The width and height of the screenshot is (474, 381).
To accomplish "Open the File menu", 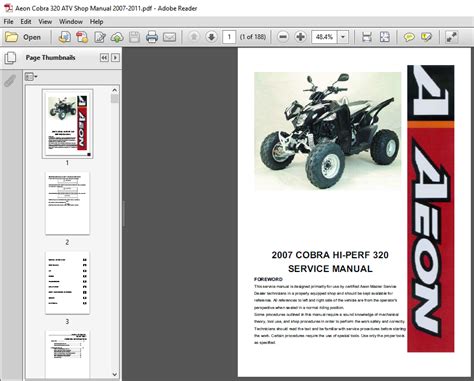I will tap(8, 22).
